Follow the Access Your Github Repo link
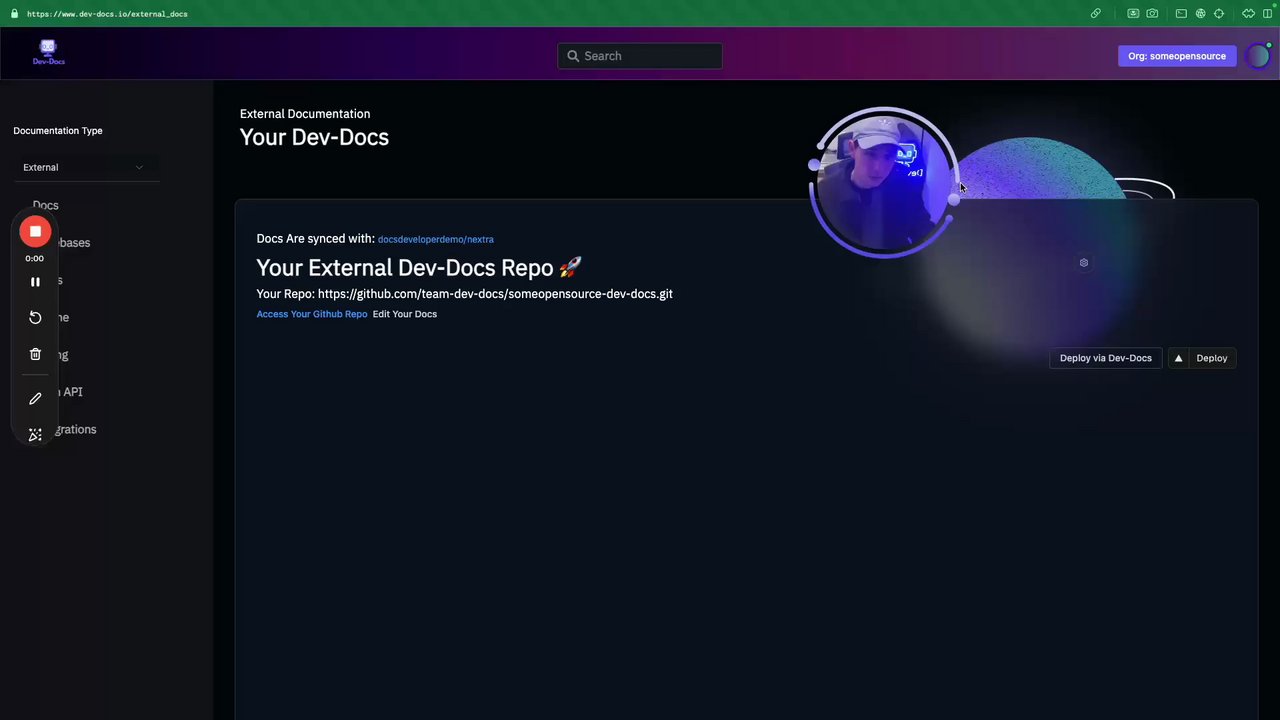 (312, 314)
